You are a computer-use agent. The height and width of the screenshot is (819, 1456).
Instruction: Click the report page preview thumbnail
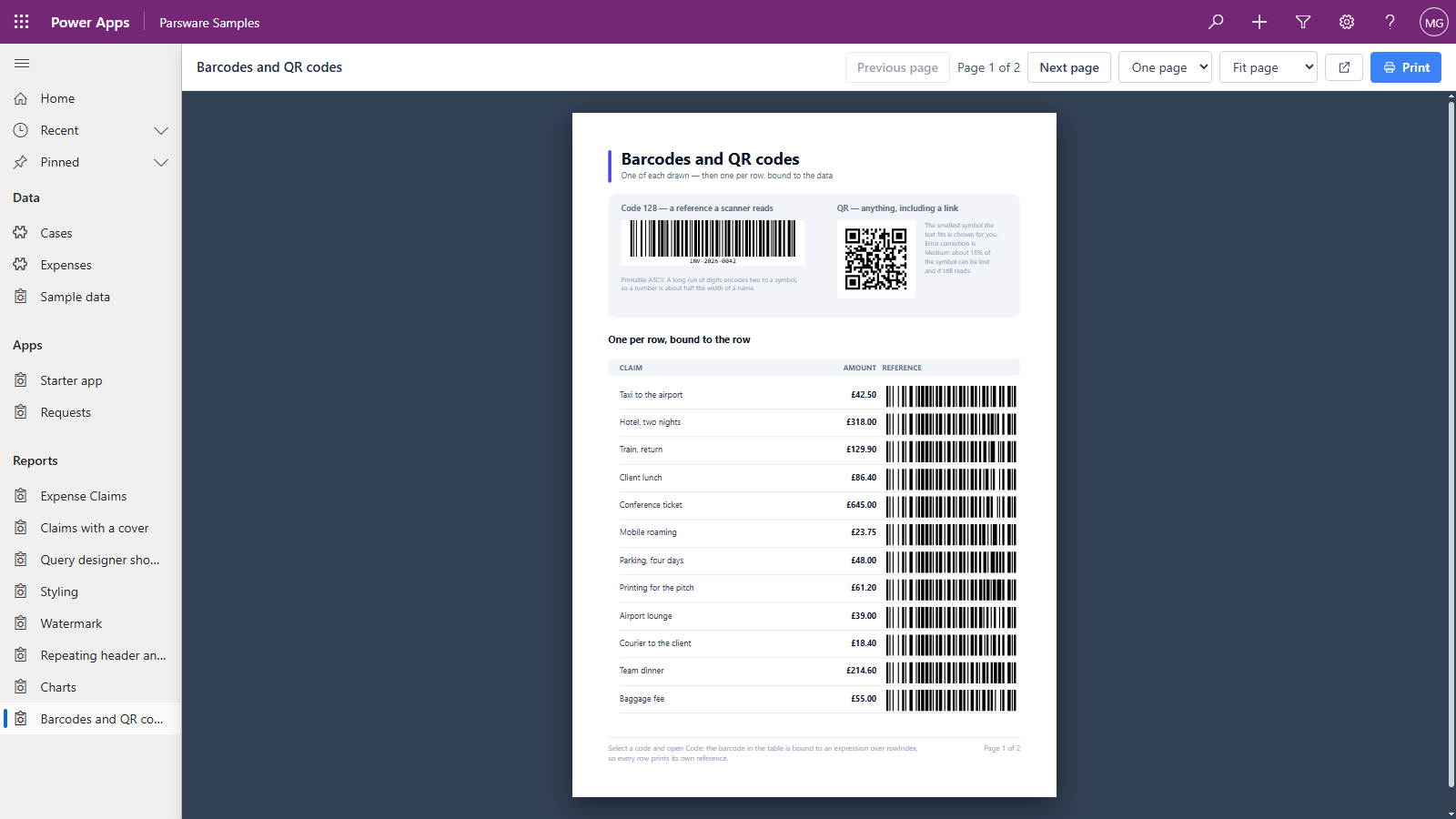coord(814,455)
